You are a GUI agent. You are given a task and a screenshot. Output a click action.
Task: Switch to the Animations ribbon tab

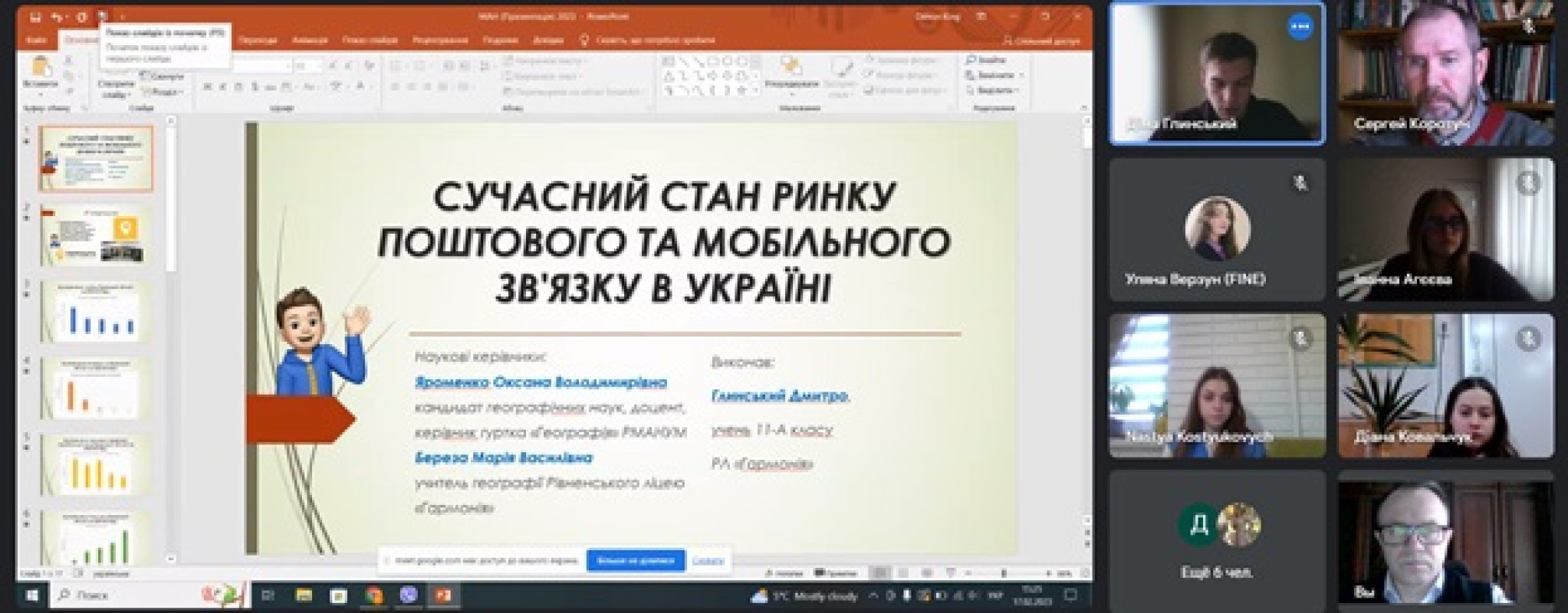pyautogui.click(x=310, y=40)
